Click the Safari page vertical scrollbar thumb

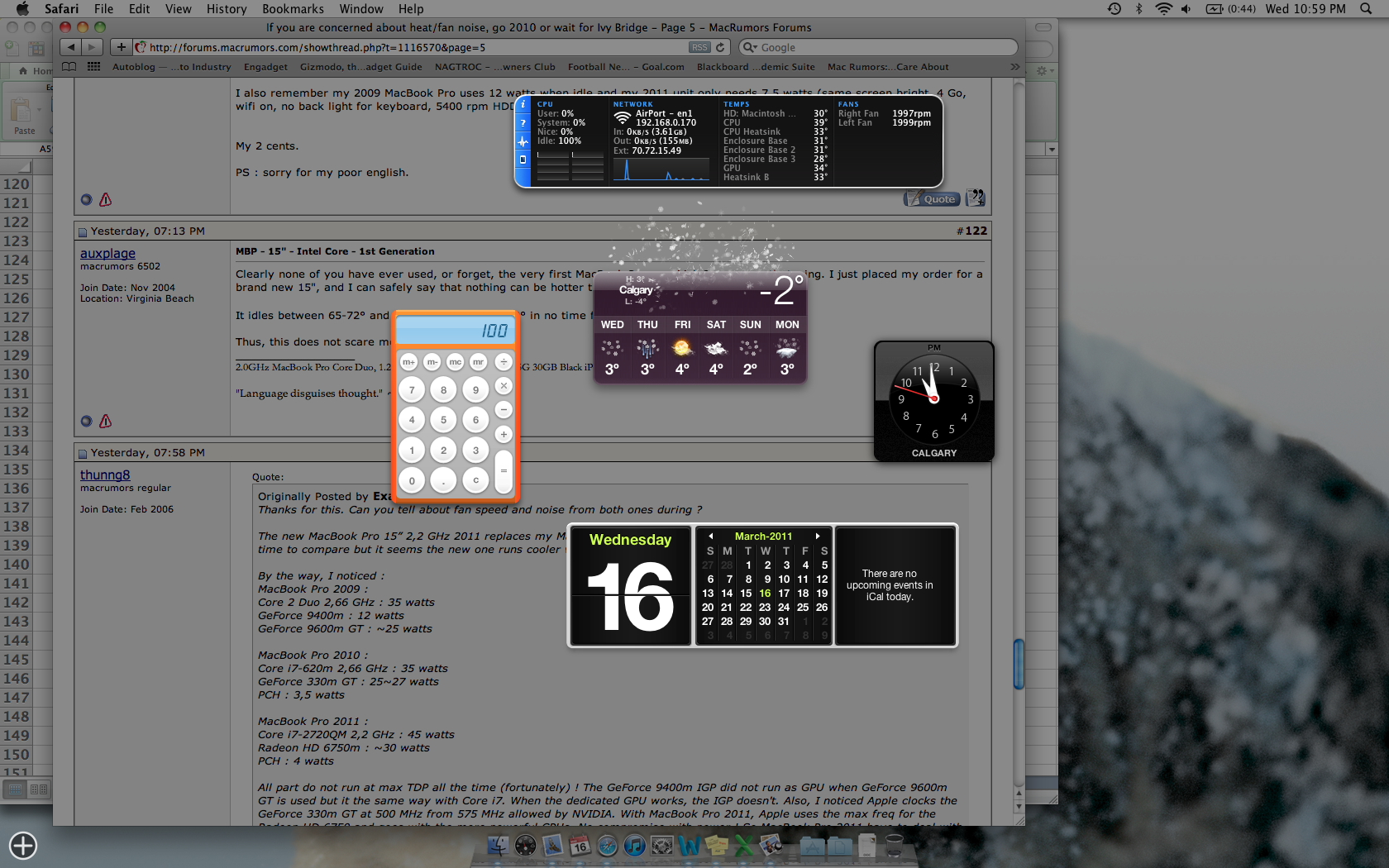pyautogui.click(x=1019, y=664)
